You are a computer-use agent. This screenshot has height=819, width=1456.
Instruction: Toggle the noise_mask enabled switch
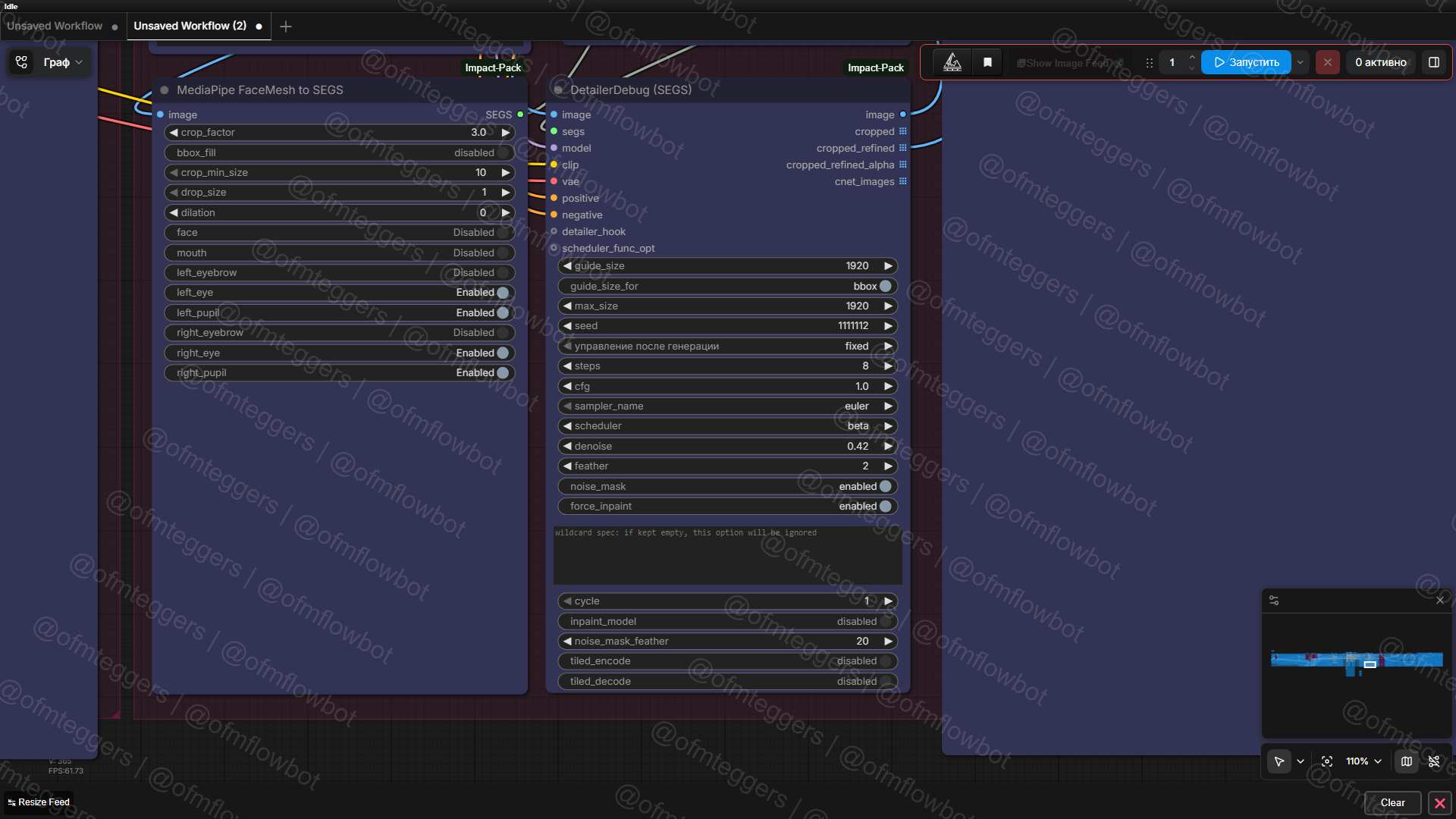(x=885, y=487)
